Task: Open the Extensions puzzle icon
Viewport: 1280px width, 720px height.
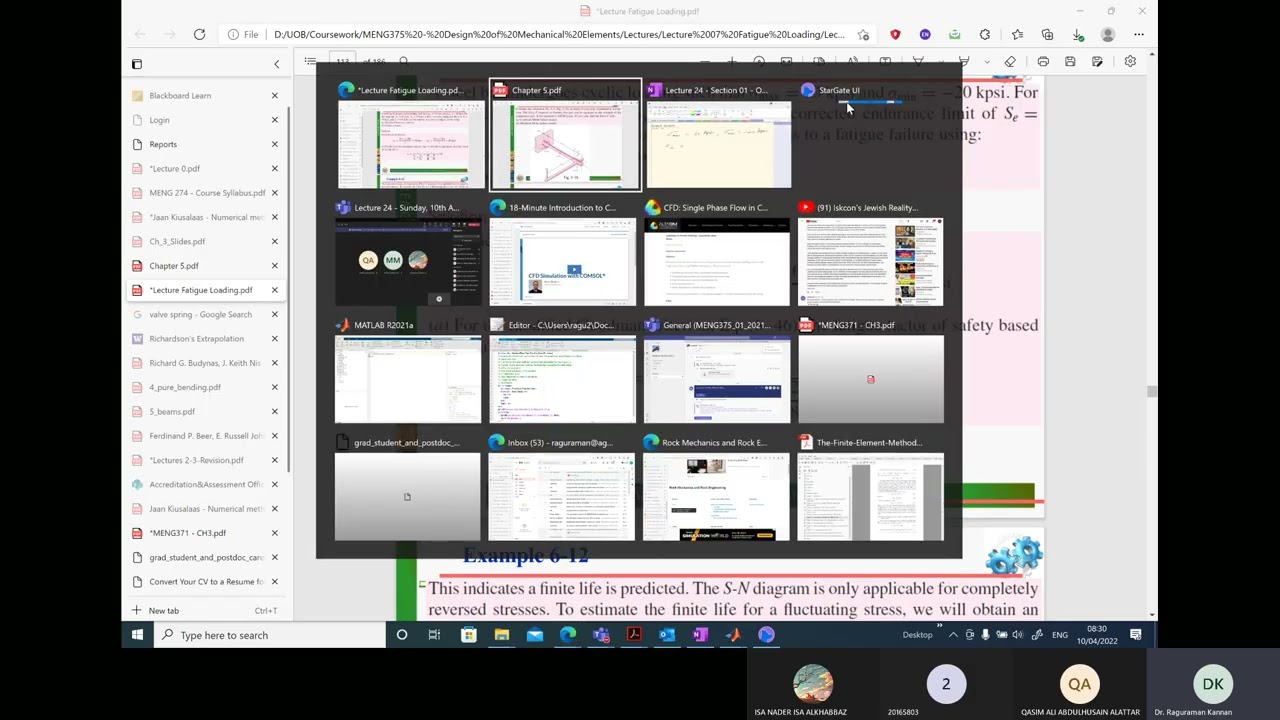Action: tap(985, 35)
